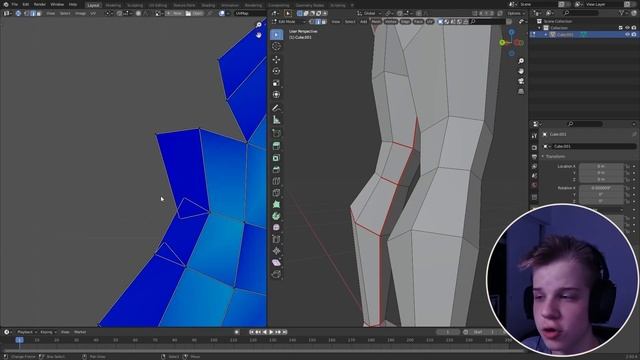
Task: Enable vertex select mode in 3D viewport
Action: pyautogui.click(x=312, y=22)
